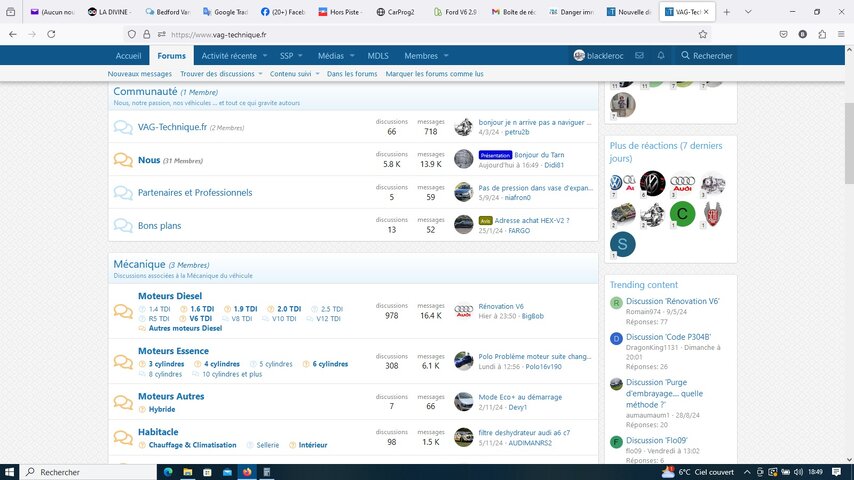Click the forum icon beside Nous
This screenshot has height=480, width=854.
pos(123,160)
